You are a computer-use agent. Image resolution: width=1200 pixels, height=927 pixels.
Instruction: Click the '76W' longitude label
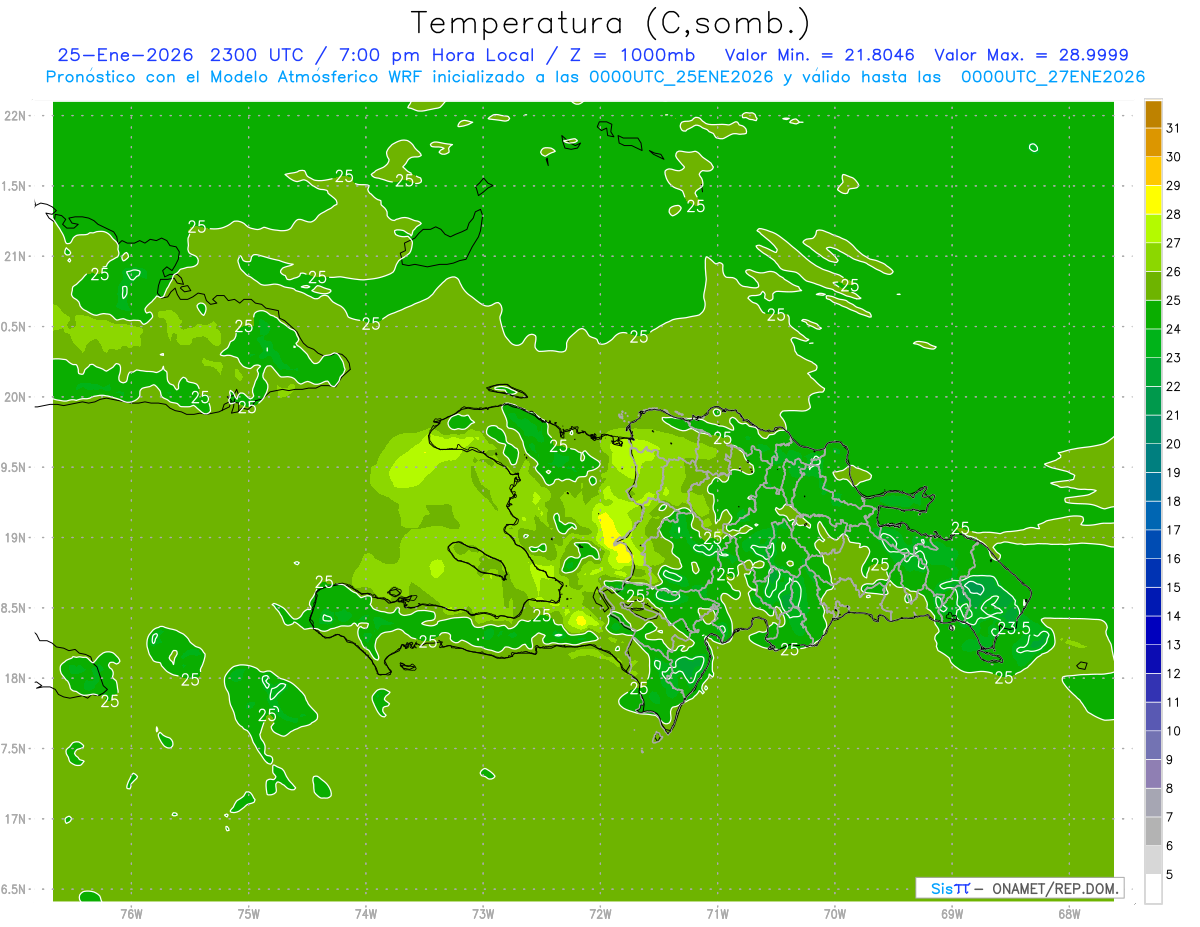pyautogui.click(x=131, y=913)
